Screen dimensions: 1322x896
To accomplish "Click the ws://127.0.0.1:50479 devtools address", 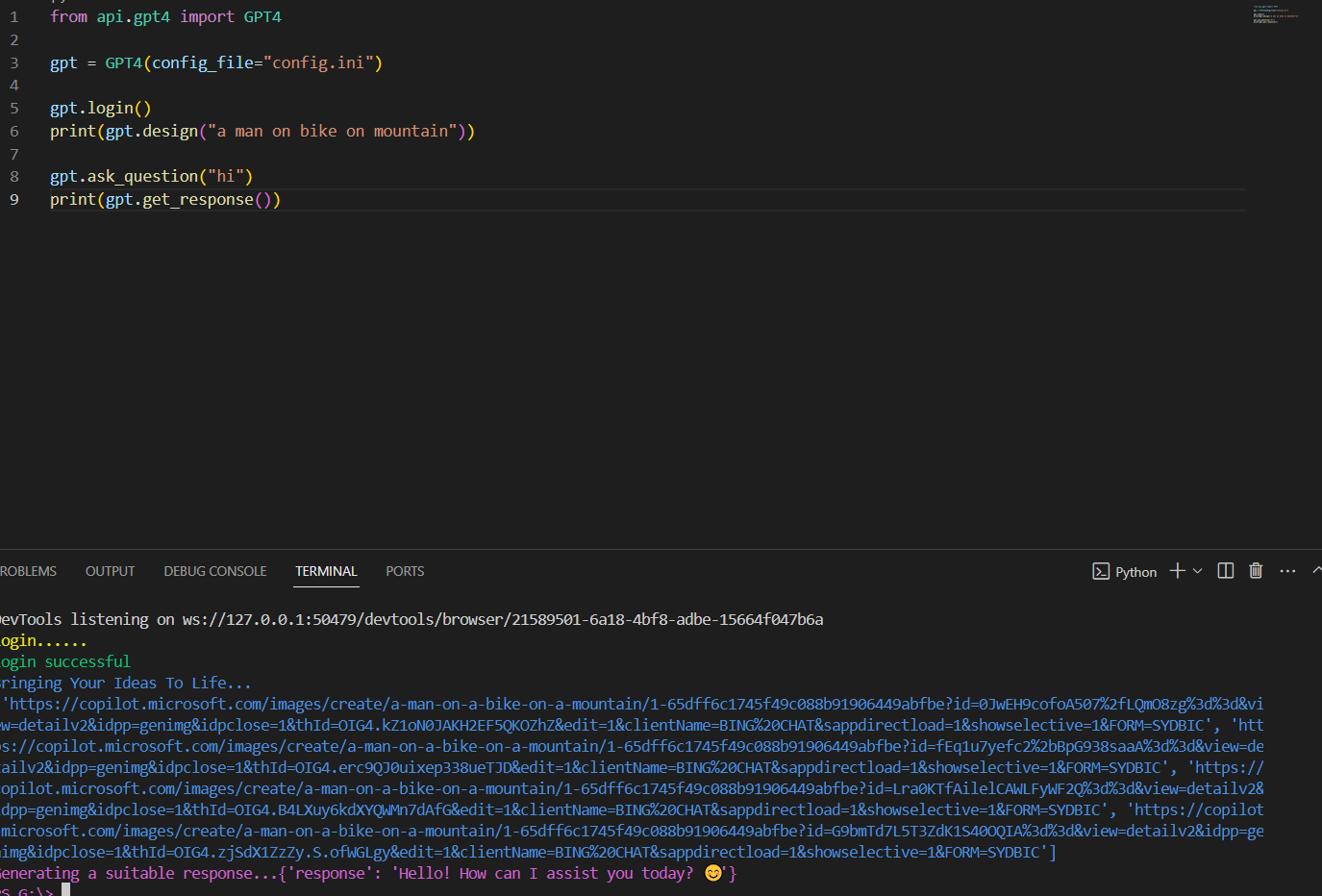I will 503,619.
